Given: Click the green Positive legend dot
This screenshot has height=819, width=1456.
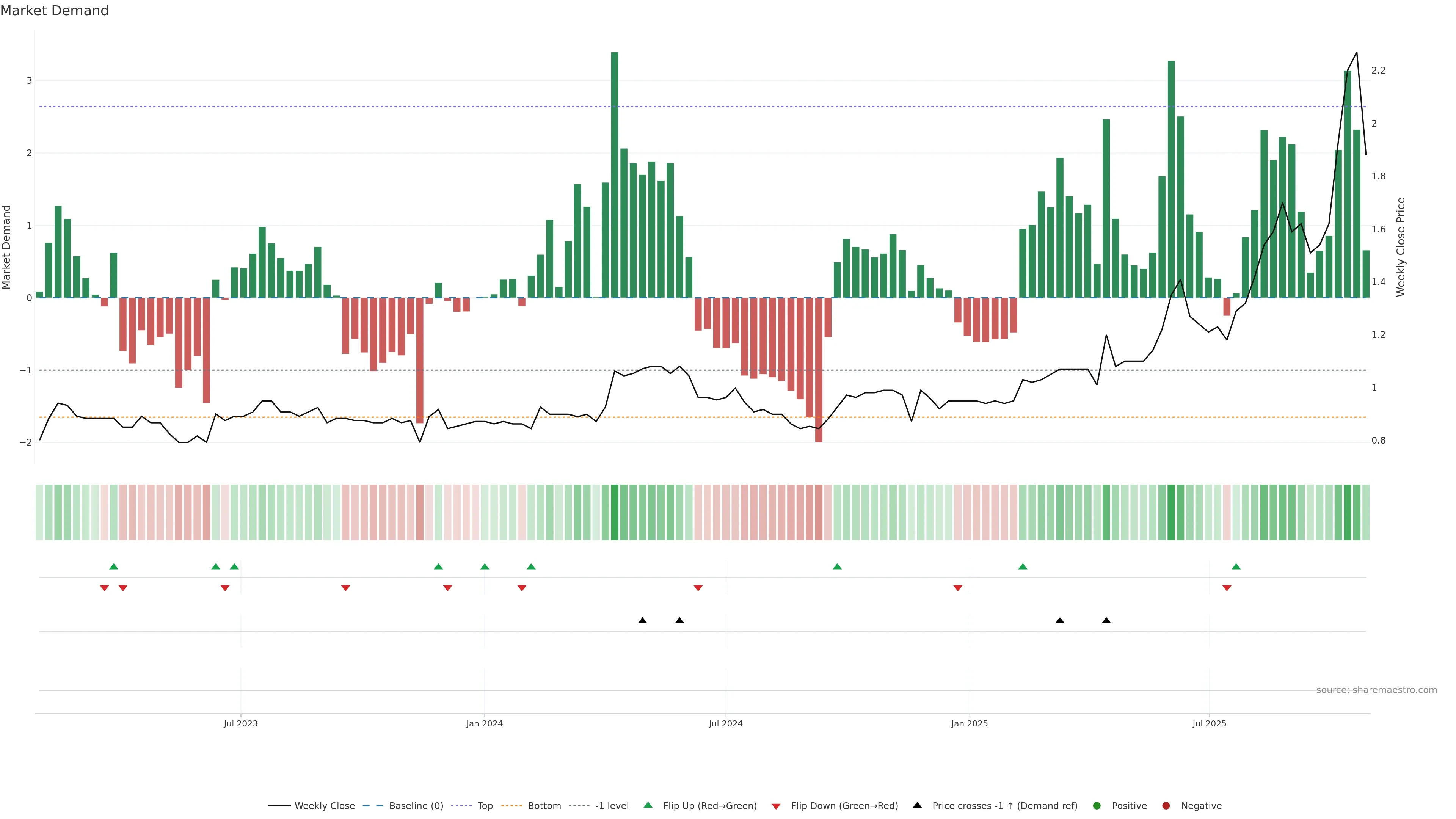Looking at the screenshot, I should (x=1097, y=805).
